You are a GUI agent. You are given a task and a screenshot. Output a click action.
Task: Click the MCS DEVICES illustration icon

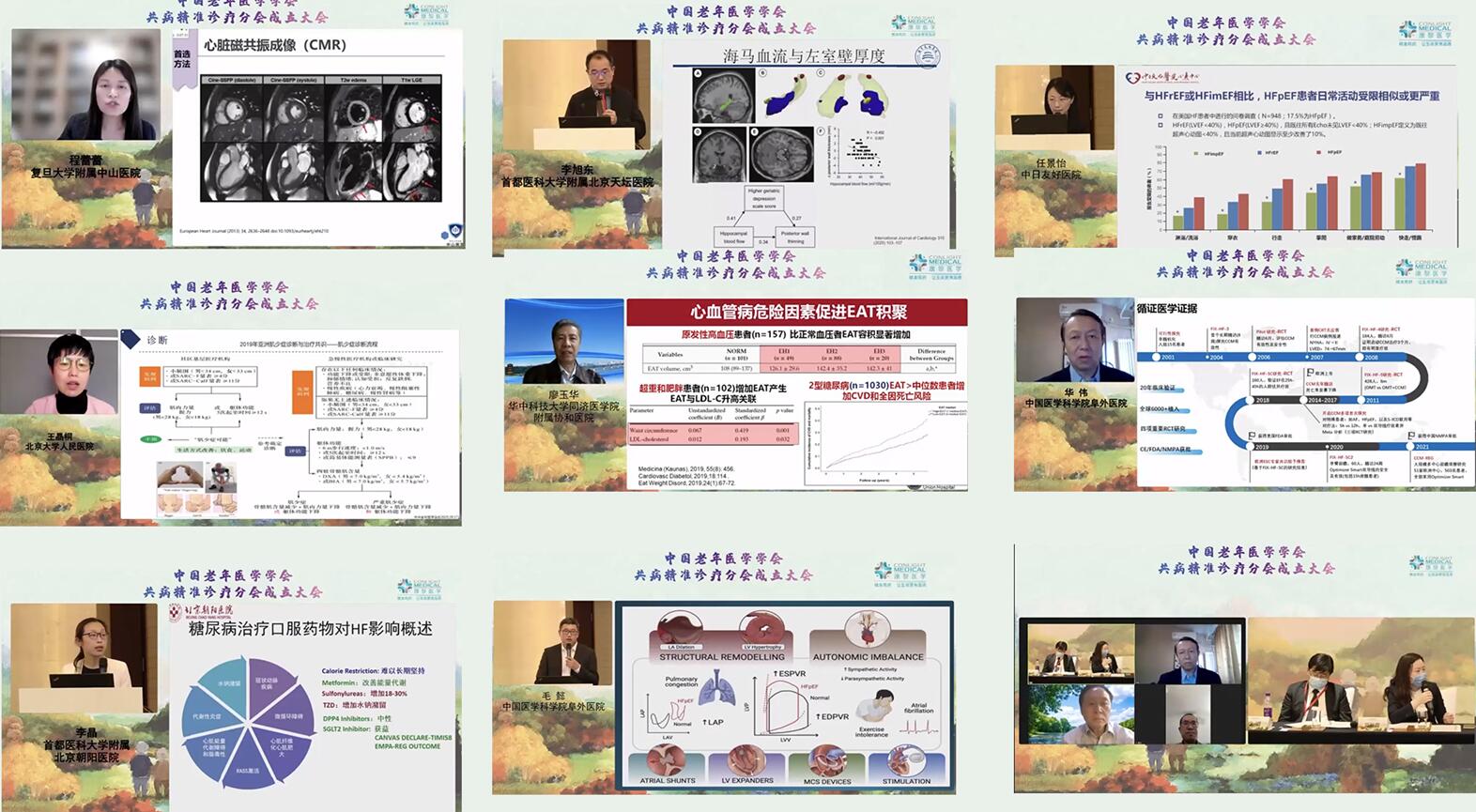[x=826, y=759]
